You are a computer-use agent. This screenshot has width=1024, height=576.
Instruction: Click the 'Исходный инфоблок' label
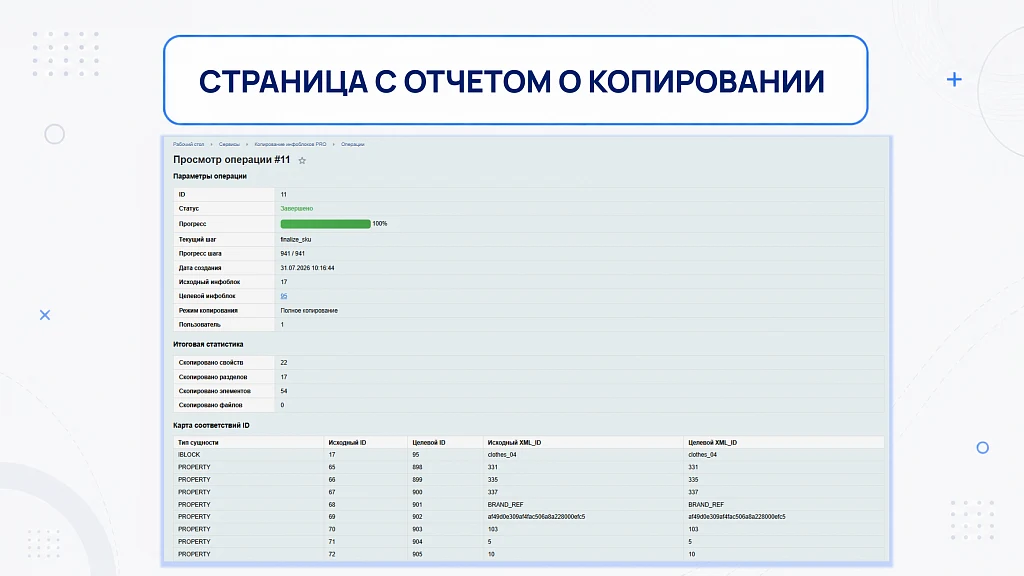(x=209, y=282)
